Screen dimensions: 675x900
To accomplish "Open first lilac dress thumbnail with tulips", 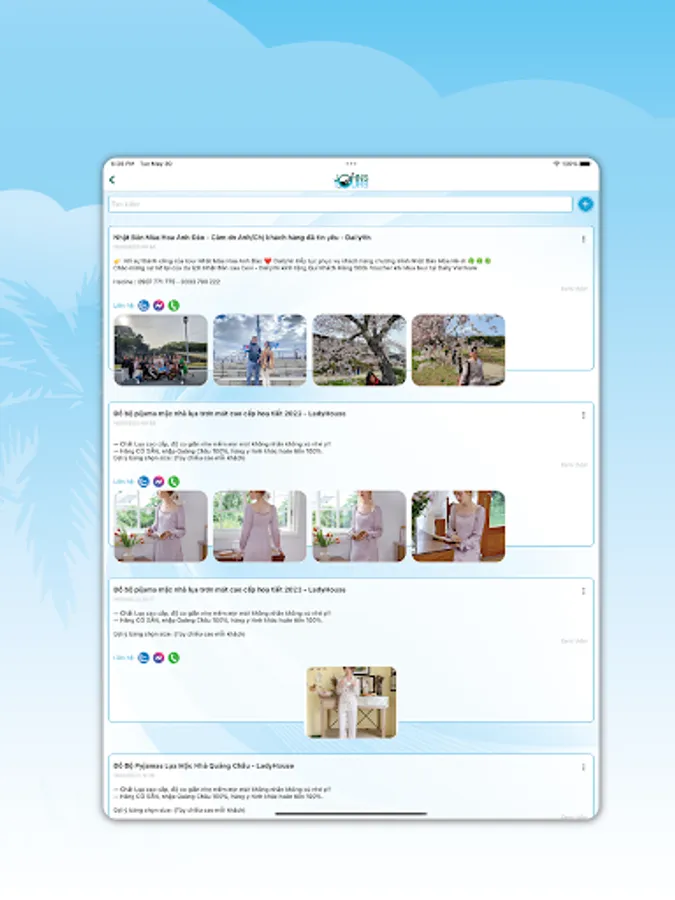I will tap(161, 526).
